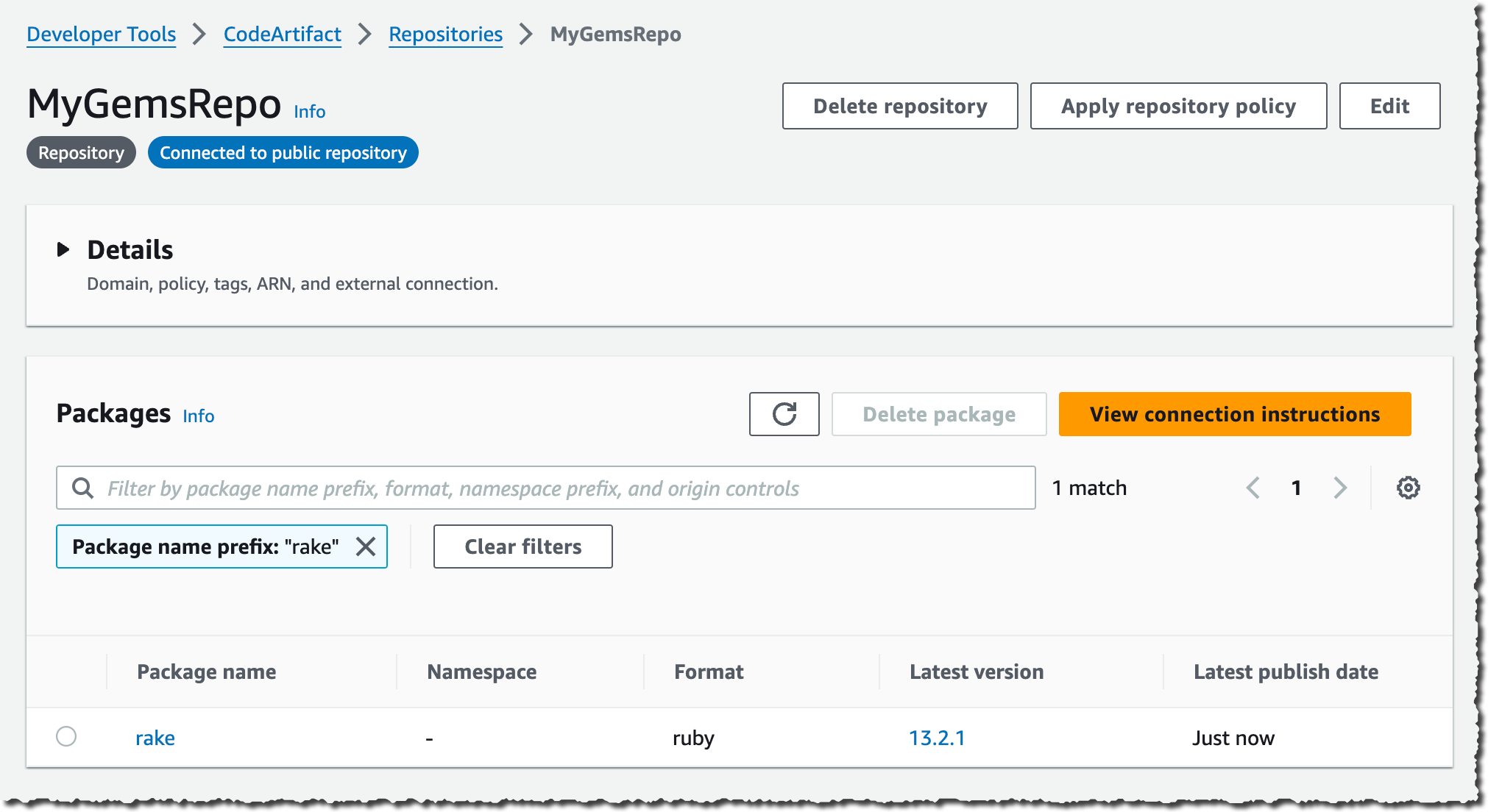This screenshot has height=812, width=1488.
Task: Go to the previous page arrow
Action: [x=1253, y=488]
